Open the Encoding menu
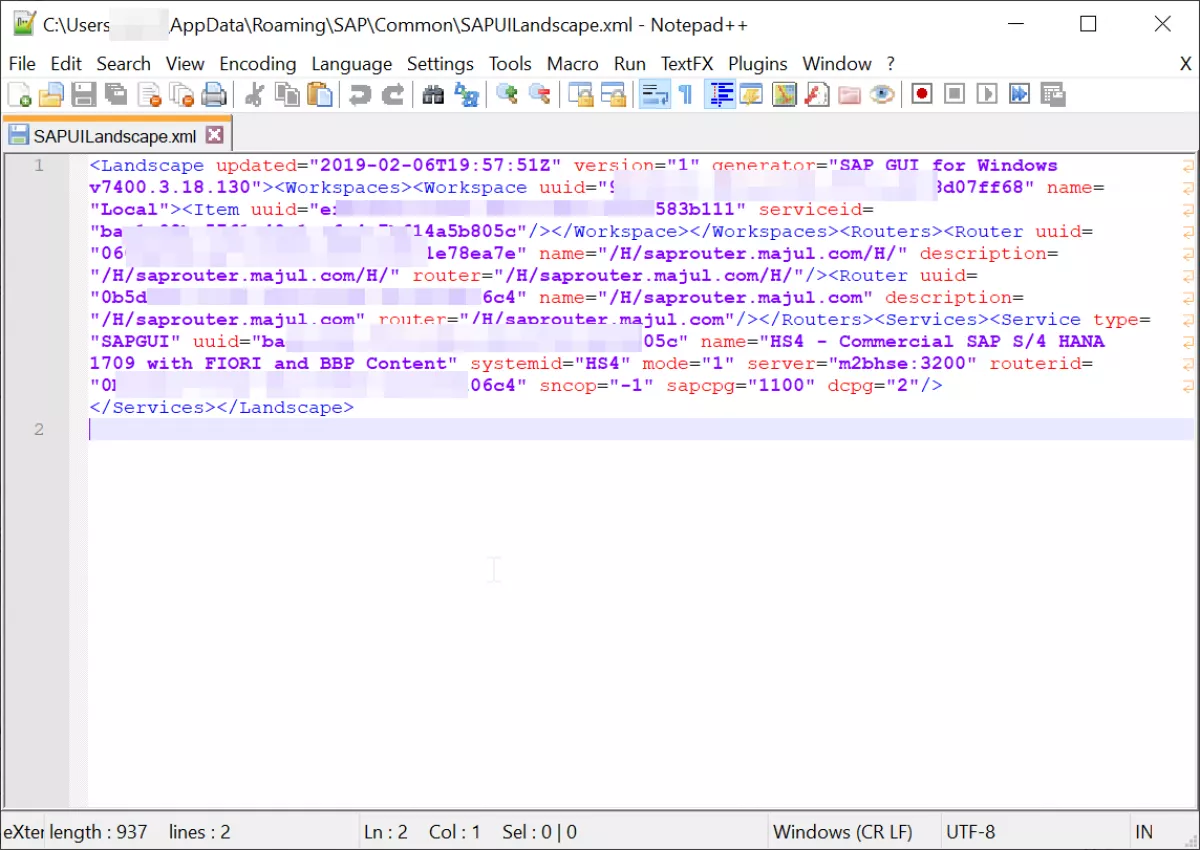This screenshot has width=1200, height=850. pyautogui.click(x=258, y=64)
